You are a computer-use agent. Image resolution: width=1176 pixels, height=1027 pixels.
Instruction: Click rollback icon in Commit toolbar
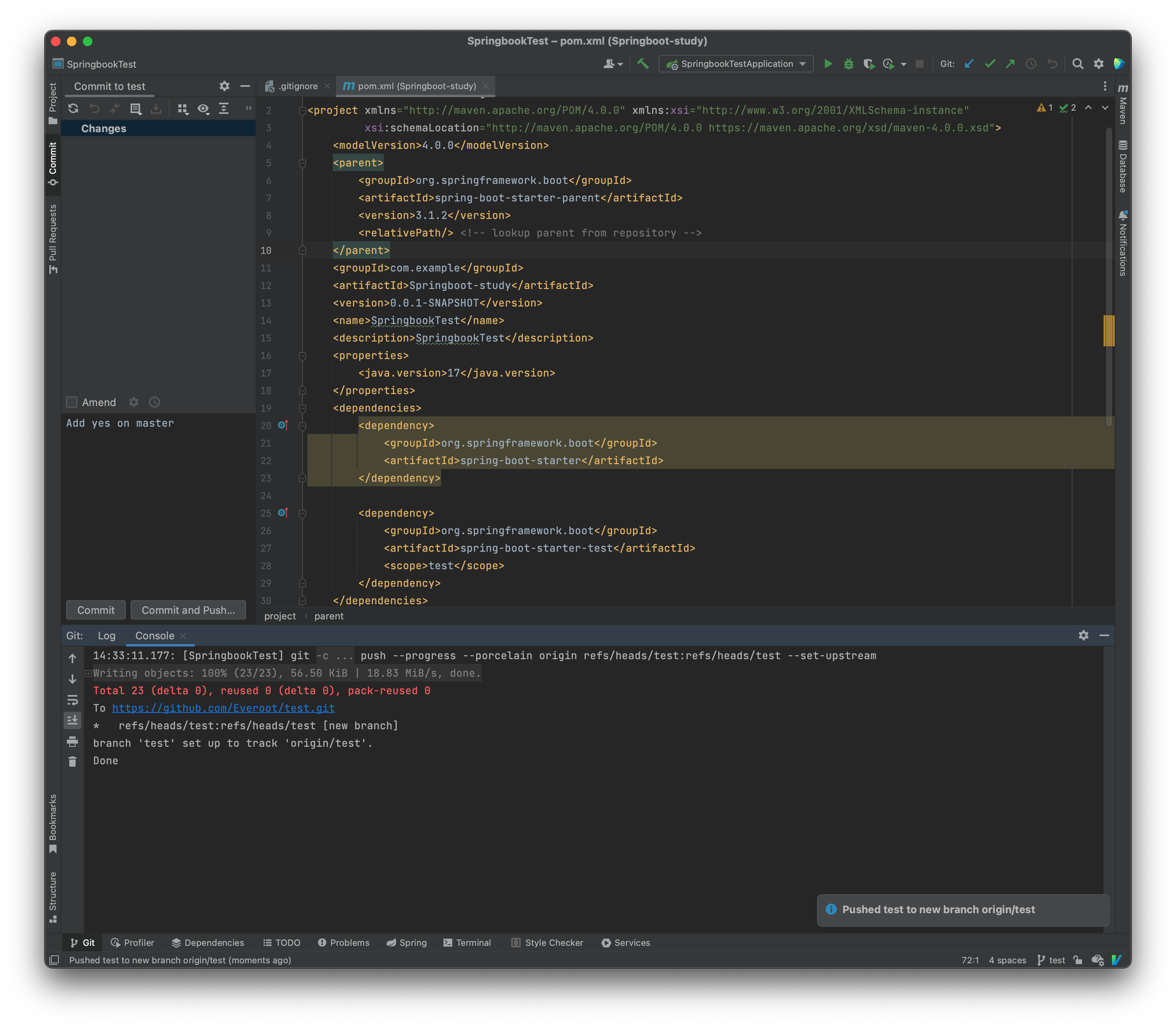coord(94,108)
